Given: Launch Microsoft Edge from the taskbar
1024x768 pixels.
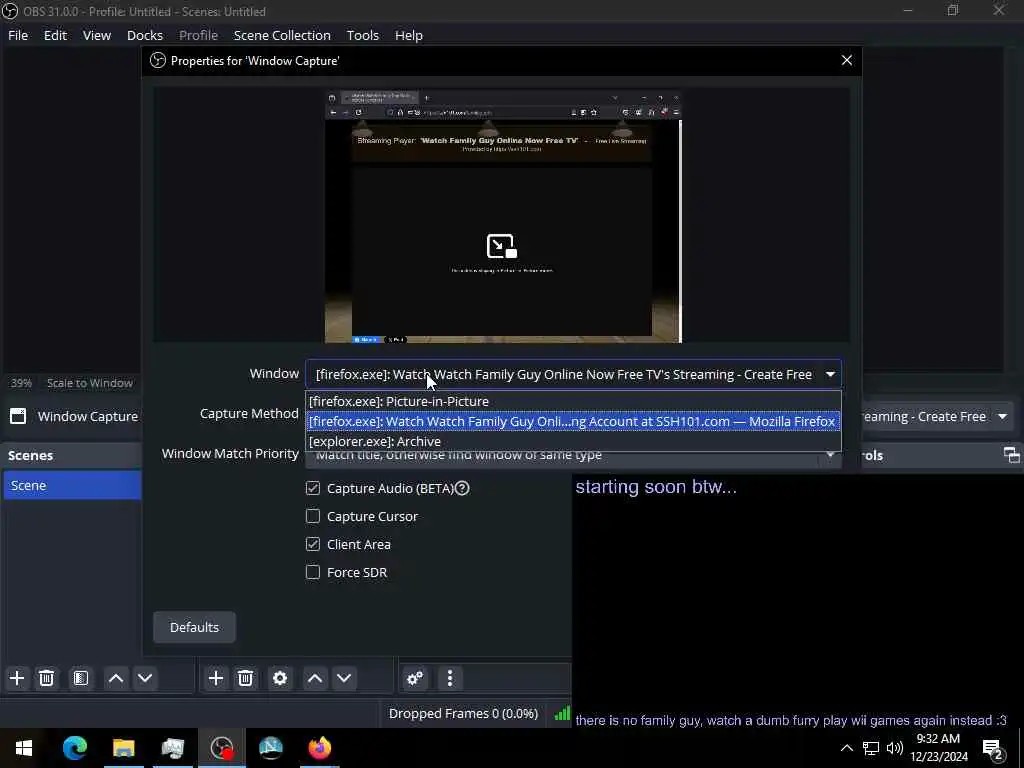Looking at the screenshot, I should 74,748.
